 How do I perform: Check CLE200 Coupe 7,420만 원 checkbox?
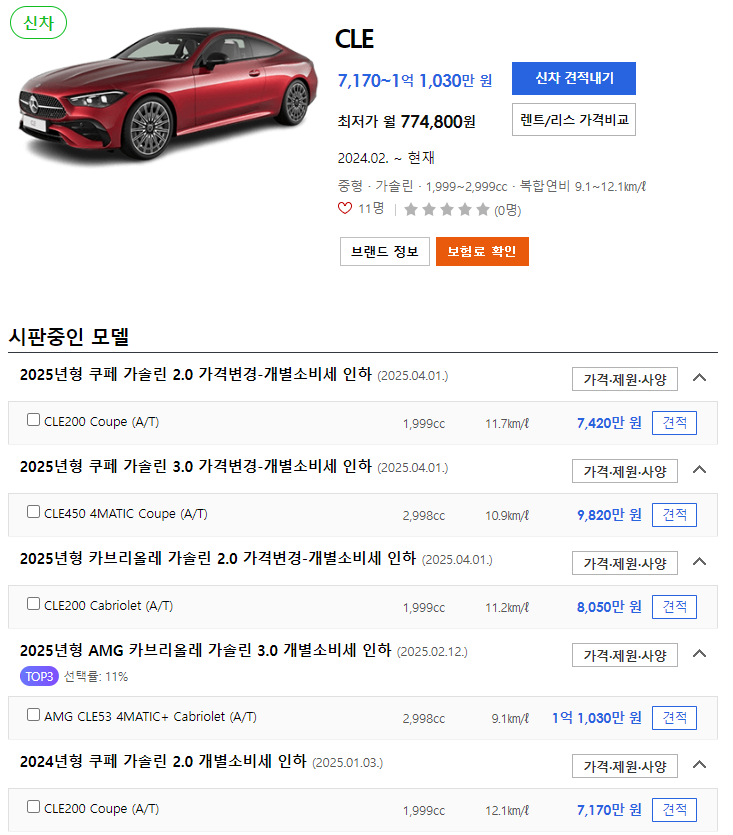[34, 420]
